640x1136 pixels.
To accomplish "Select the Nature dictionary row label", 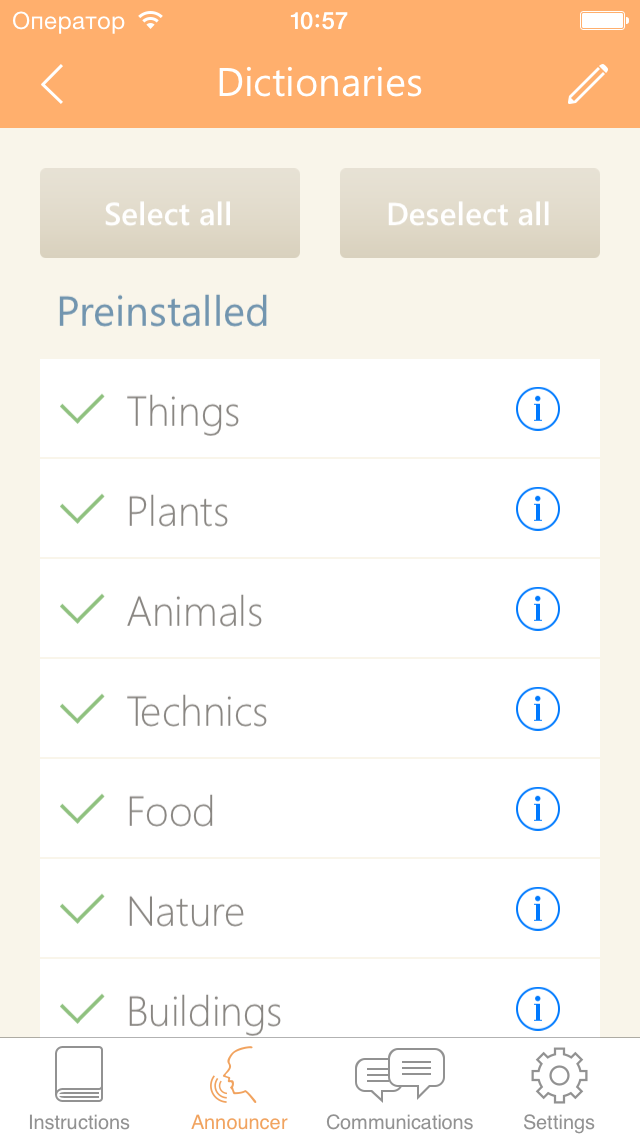I will pos(186,911).
